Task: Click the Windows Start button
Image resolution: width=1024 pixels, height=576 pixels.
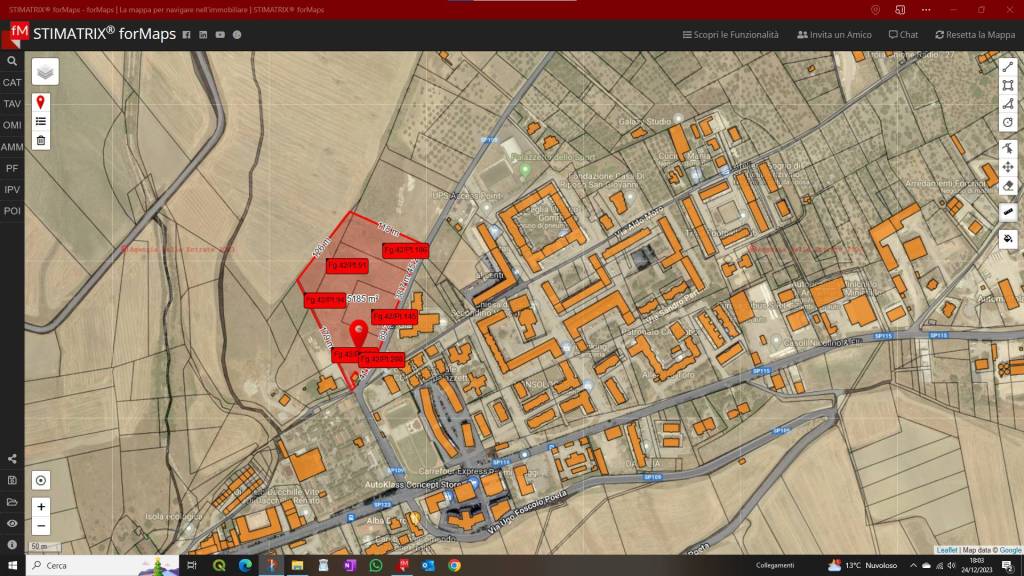Action: pos(12,566)
